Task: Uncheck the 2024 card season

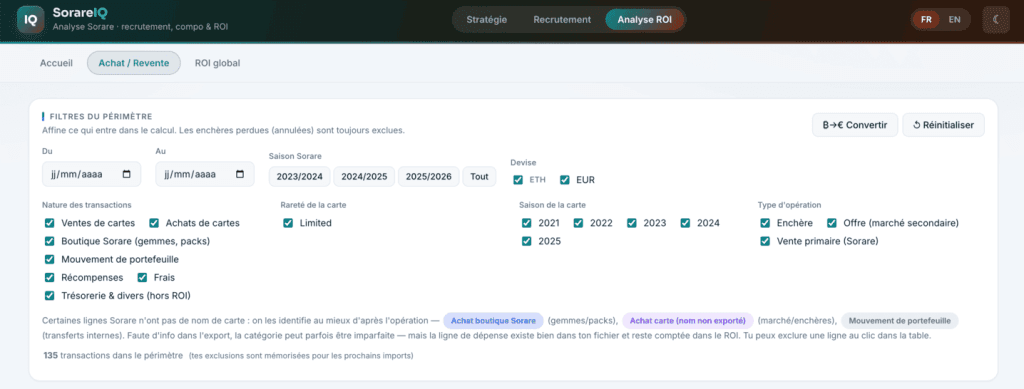Action: tap(685, 223)
